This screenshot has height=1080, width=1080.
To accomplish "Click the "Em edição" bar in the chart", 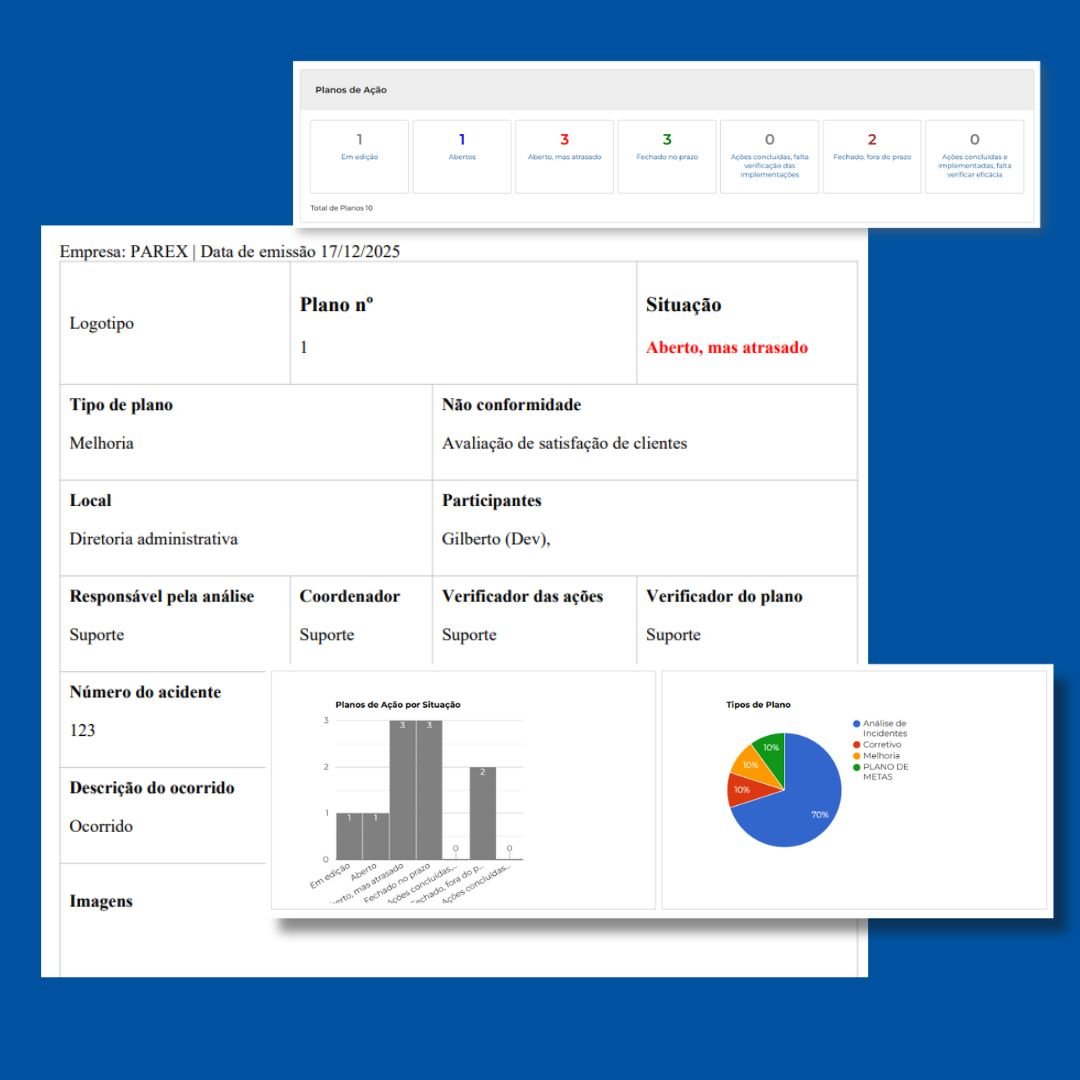I will pos(349,836).
